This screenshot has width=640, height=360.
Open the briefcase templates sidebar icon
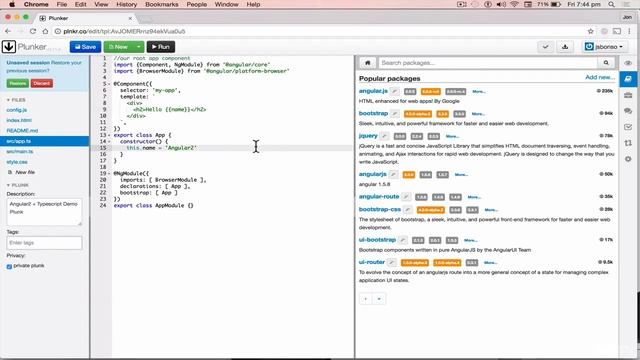628,95
